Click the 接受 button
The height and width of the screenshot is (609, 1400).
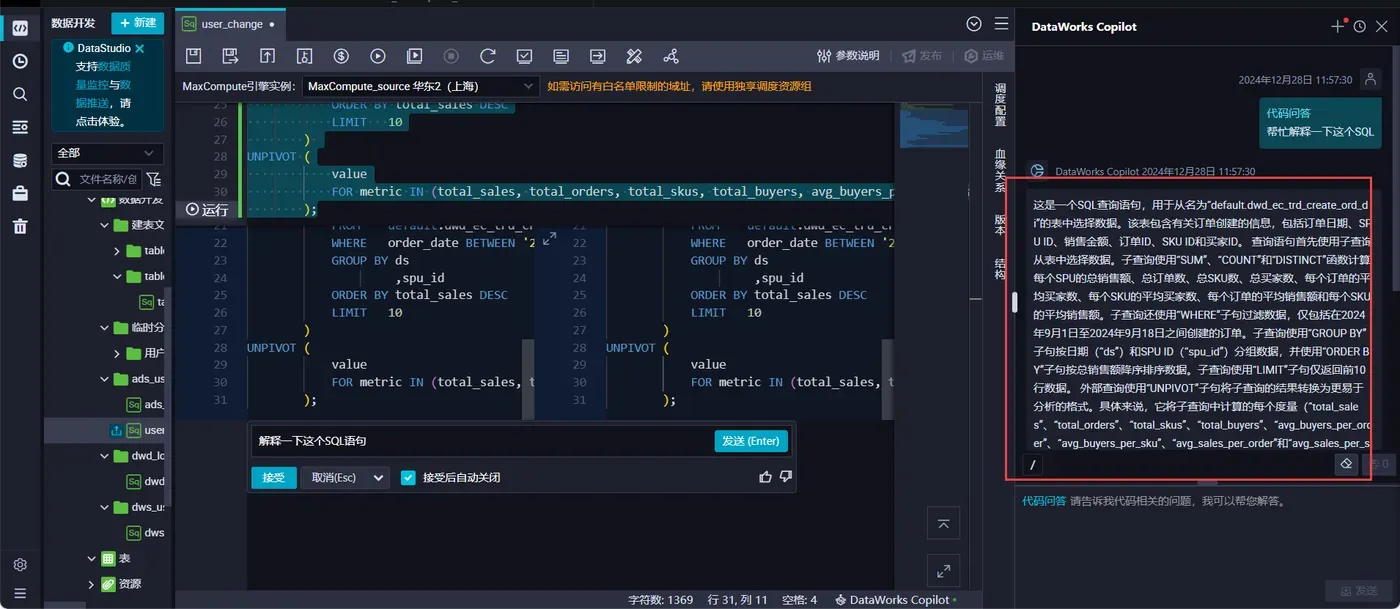click(273, 477)
